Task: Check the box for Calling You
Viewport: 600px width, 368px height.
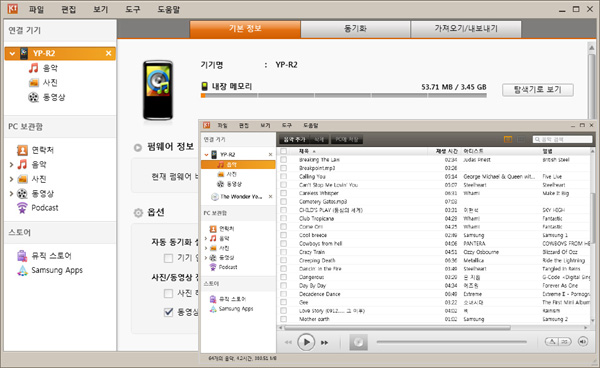Action: [x=284, y=176]
